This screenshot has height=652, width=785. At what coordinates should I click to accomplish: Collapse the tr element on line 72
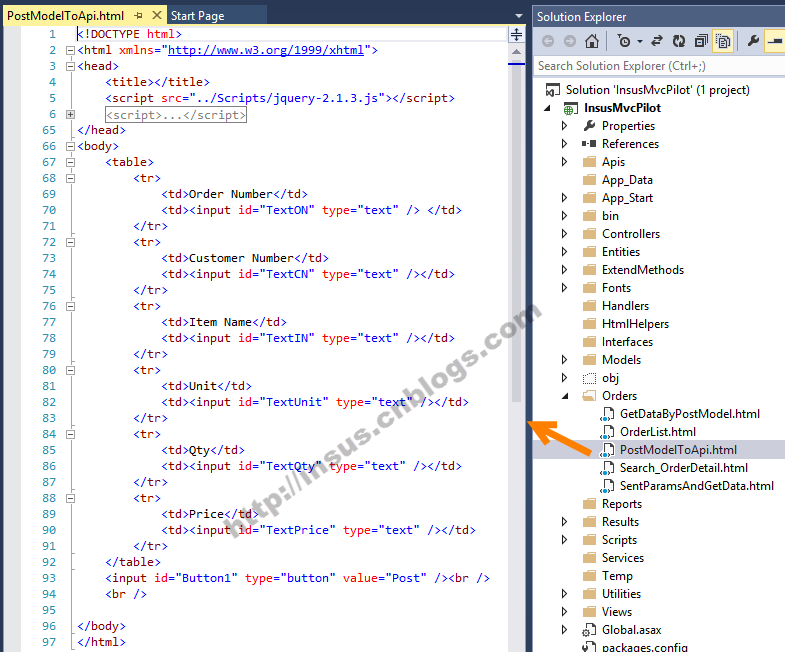pyautogui.click(x=71, y=242)
